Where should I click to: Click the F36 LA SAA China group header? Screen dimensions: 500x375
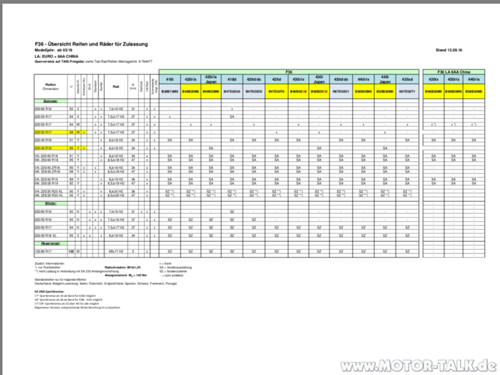(x=454, y=72)
